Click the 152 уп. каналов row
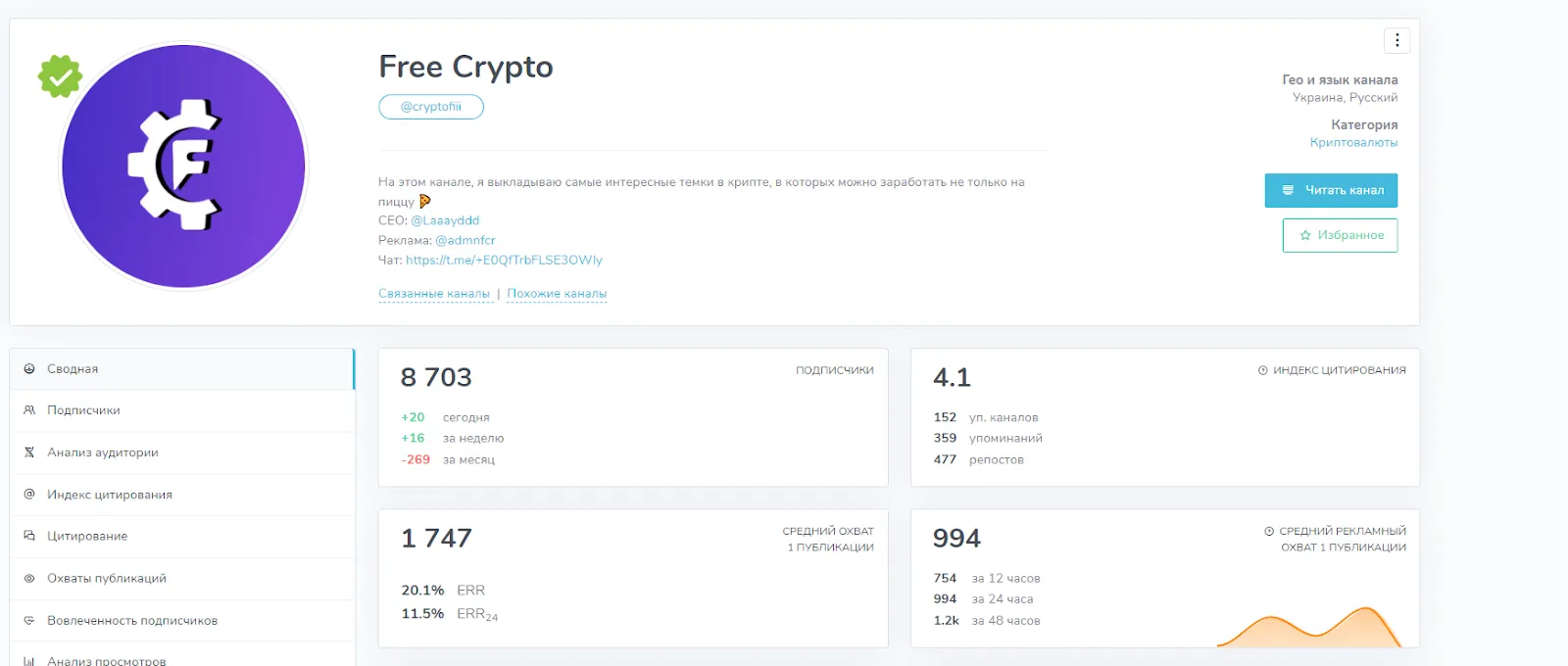 tap(986, 417)
